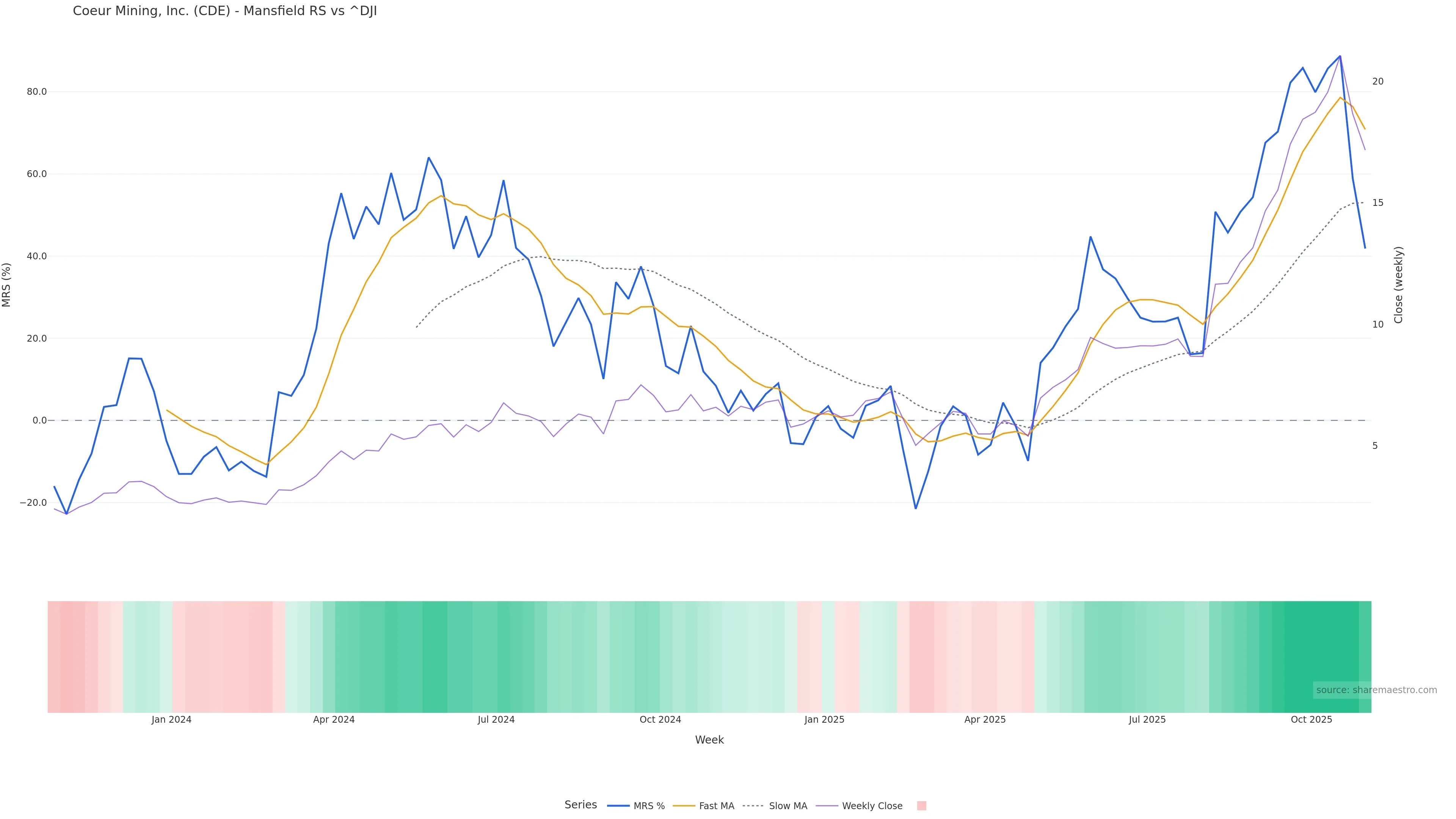Viewport: 1456px width, 819px height.
Task: Select the Apr 2024 tick label
Action: point(334,720)
